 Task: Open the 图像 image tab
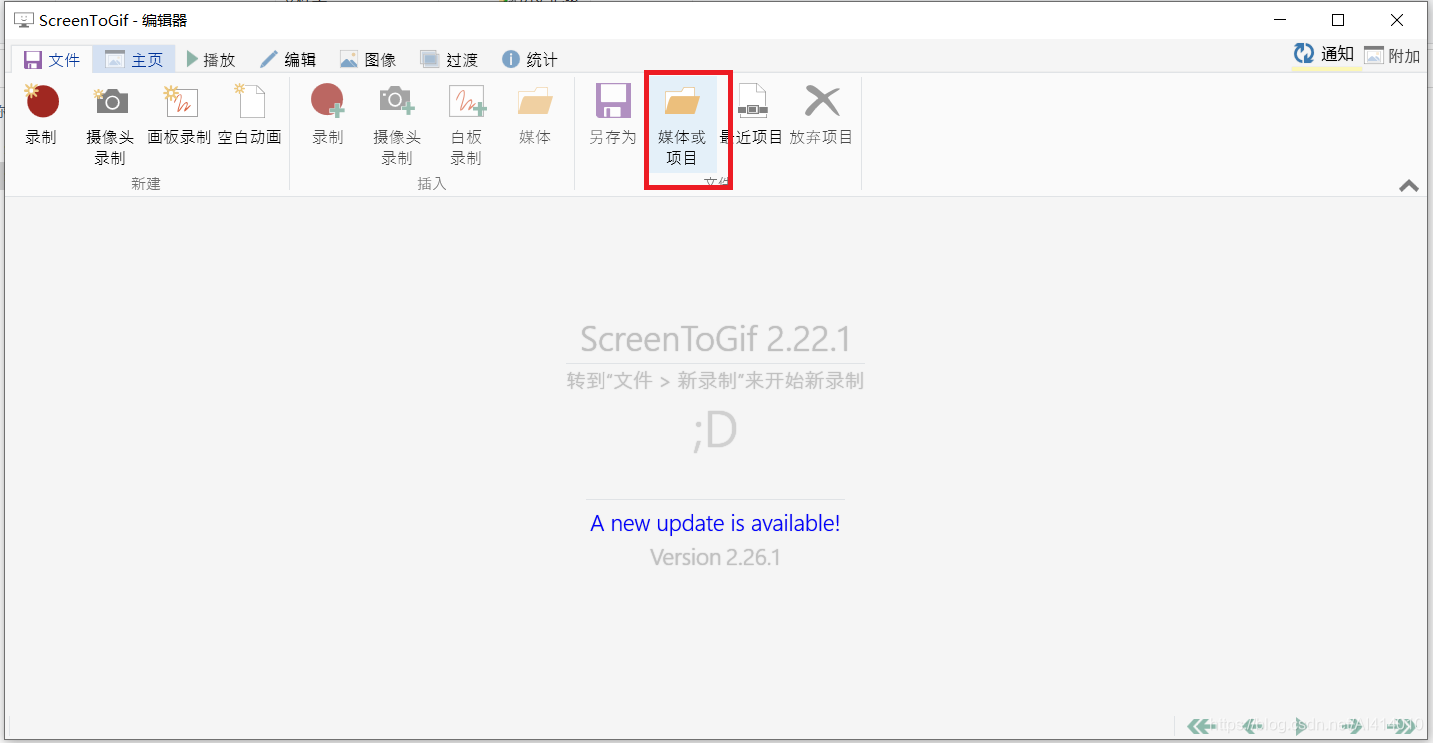tap(368, 60)
